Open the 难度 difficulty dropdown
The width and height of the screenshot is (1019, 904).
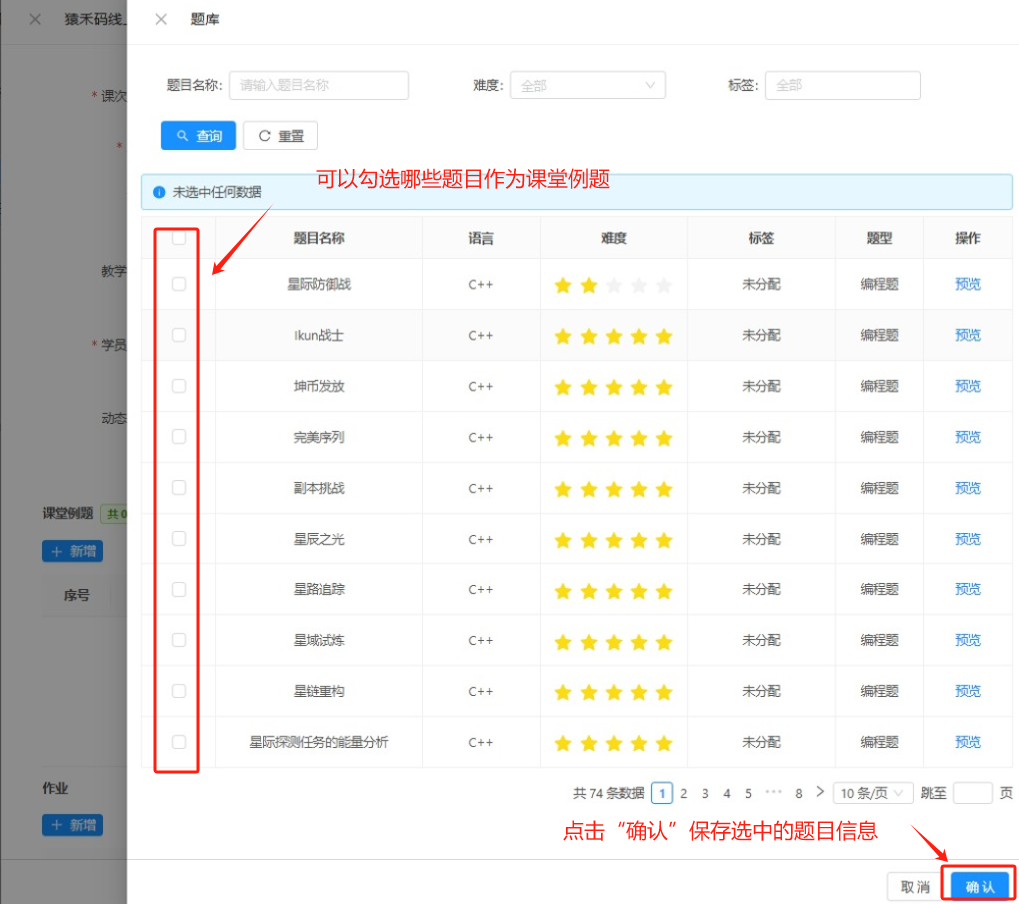point(587,86)
